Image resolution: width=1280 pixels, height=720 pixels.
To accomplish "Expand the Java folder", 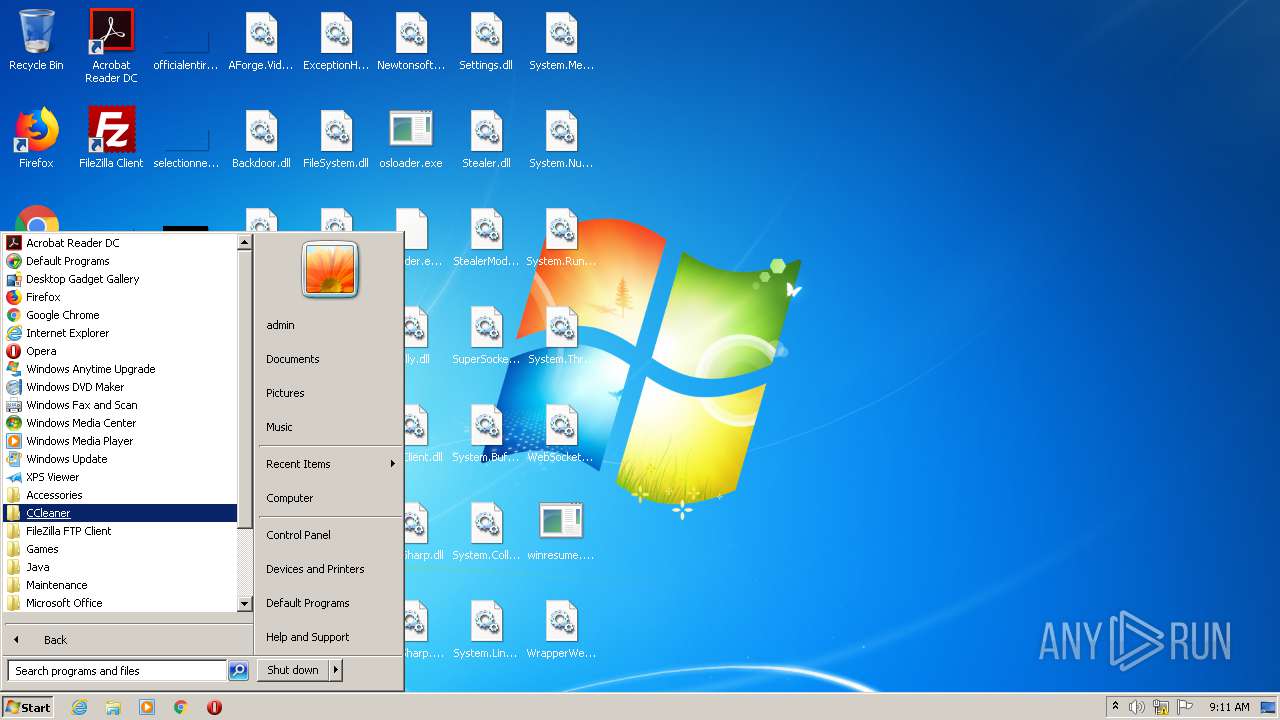I will [121, 567].
